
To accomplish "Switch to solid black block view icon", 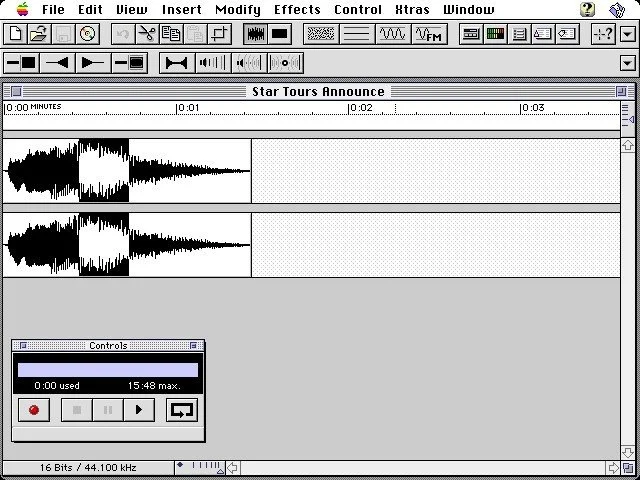I will [280, 33].
